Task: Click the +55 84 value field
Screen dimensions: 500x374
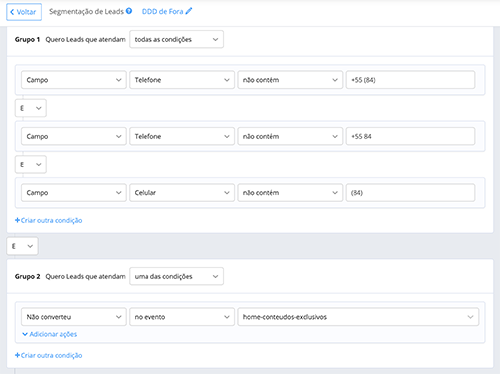Action: pyautogui.click(x=410, y=136)
